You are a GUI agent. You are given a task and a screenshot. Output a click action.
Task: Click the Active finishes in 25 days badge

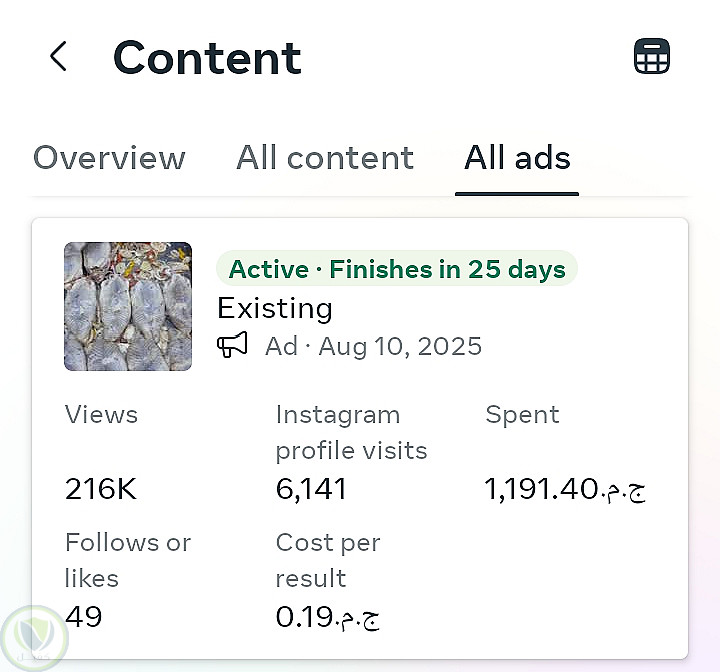(397, 269)
